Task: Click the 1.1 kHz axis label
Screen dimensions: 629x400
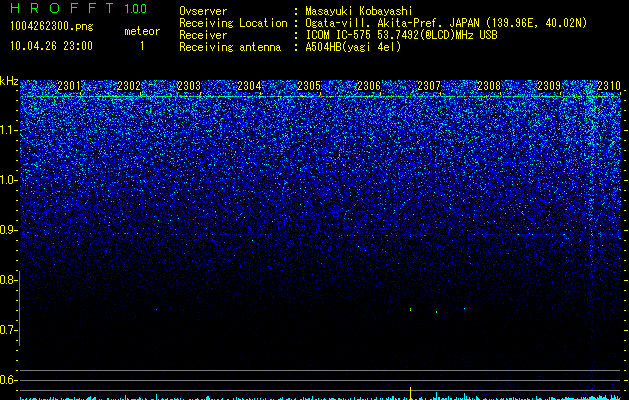Action: click(8, 130)
